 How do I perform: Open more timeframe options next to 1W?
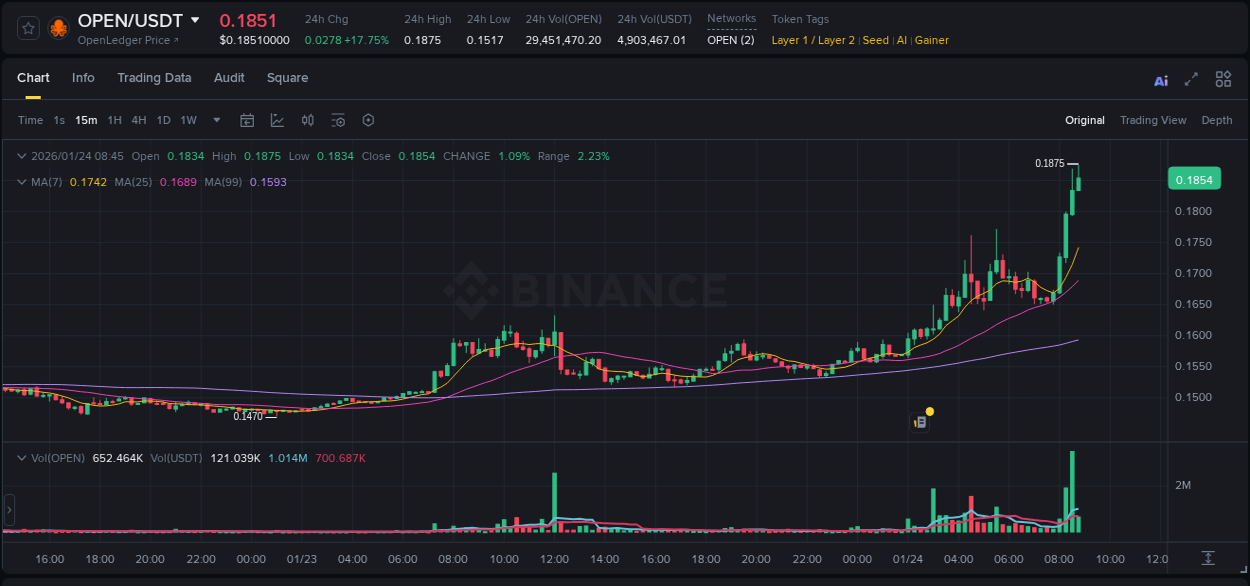pos(216,120)
